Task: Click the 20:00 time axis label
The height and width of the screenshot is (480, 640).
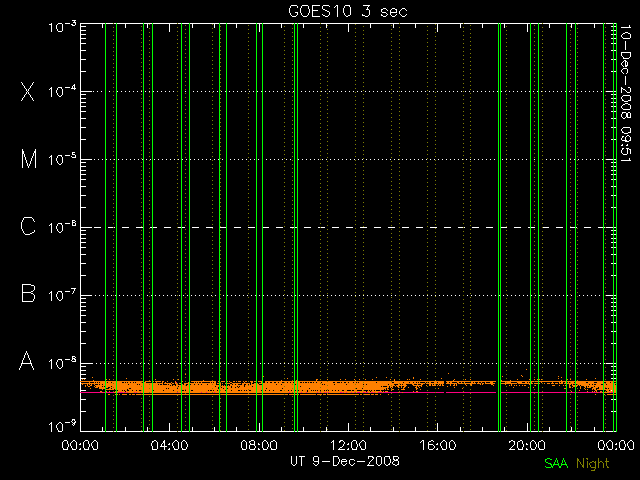Action: click(x=527, y=445)
